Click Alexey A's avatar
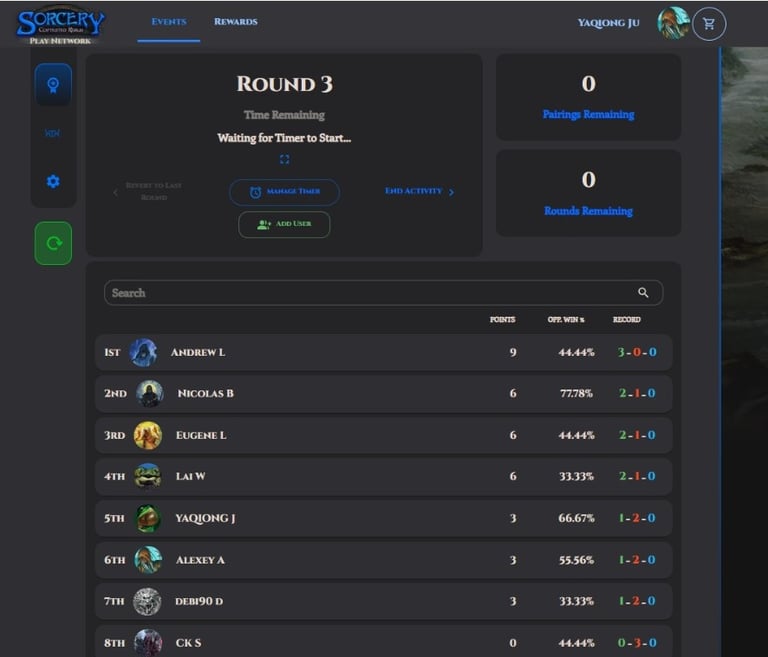 point(147,560)
